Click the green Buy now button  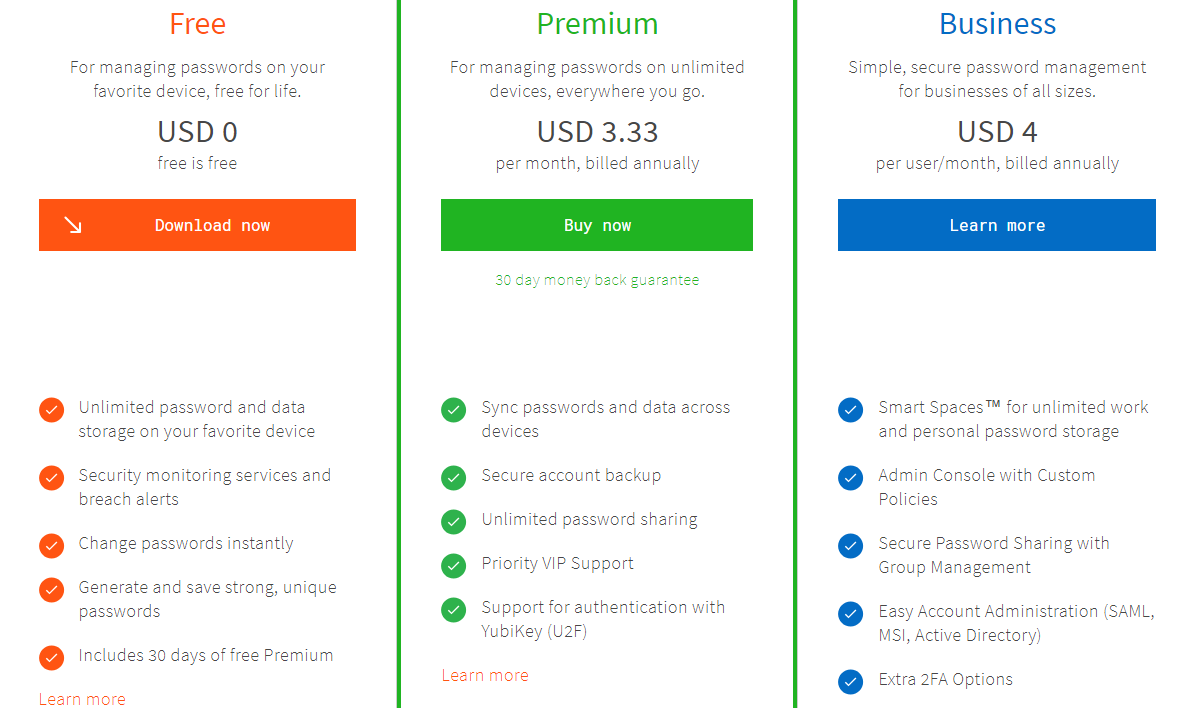point(596,225)
